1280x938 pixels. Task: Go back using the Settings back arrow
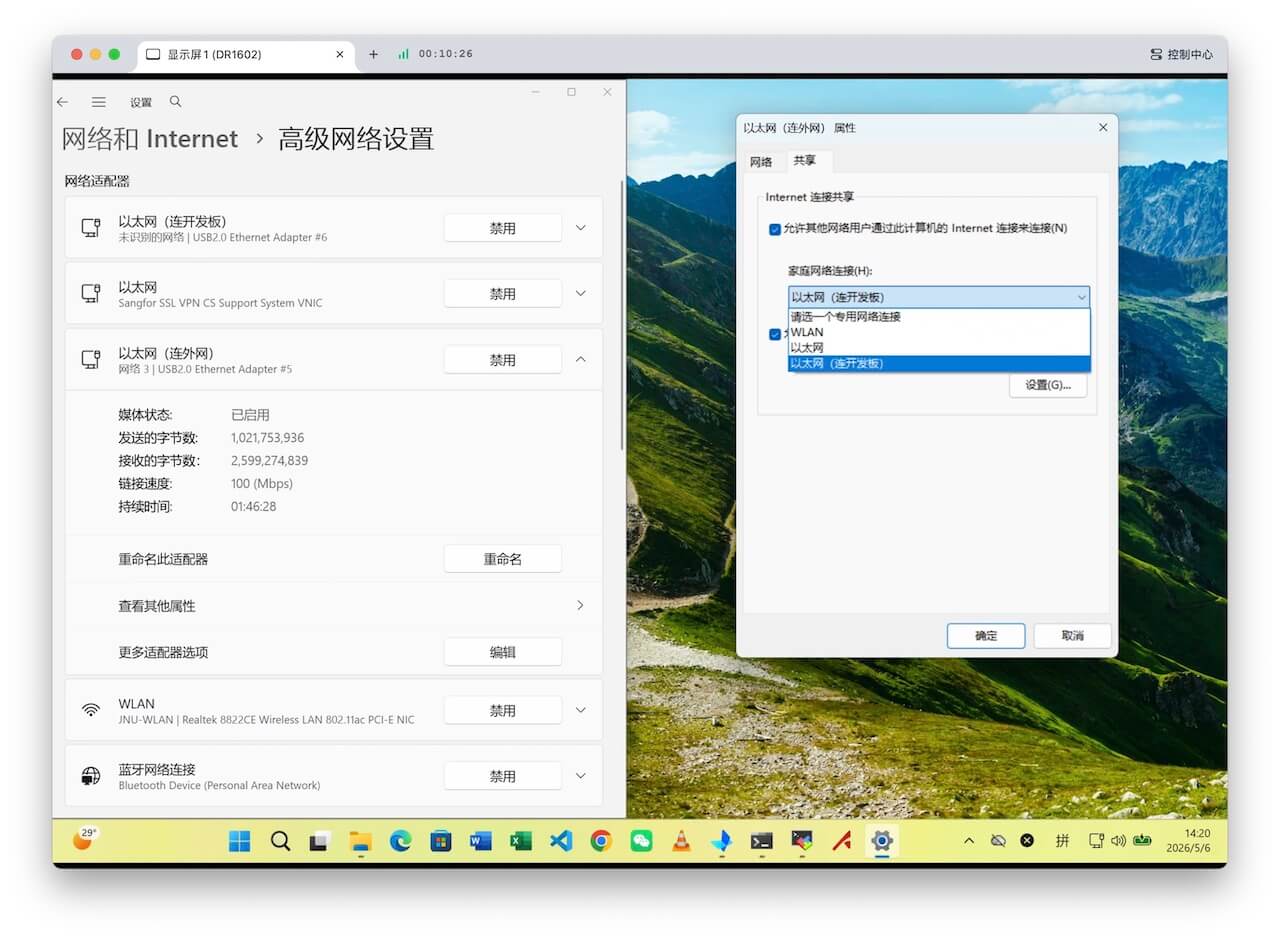tap(62, 102)
